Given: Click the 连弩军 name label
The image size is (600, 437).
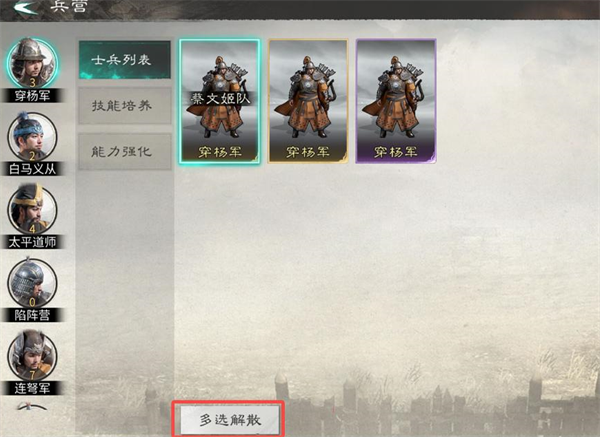Looking at the screenshot, I should point(32,388).
